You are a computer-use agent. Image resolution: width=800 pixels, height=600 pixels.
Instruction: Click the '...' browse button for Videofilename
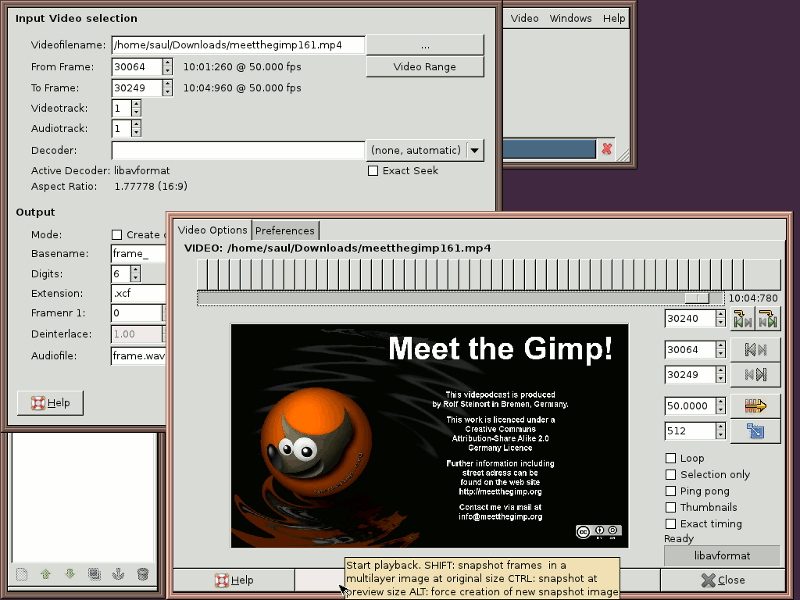coord(425,45)
